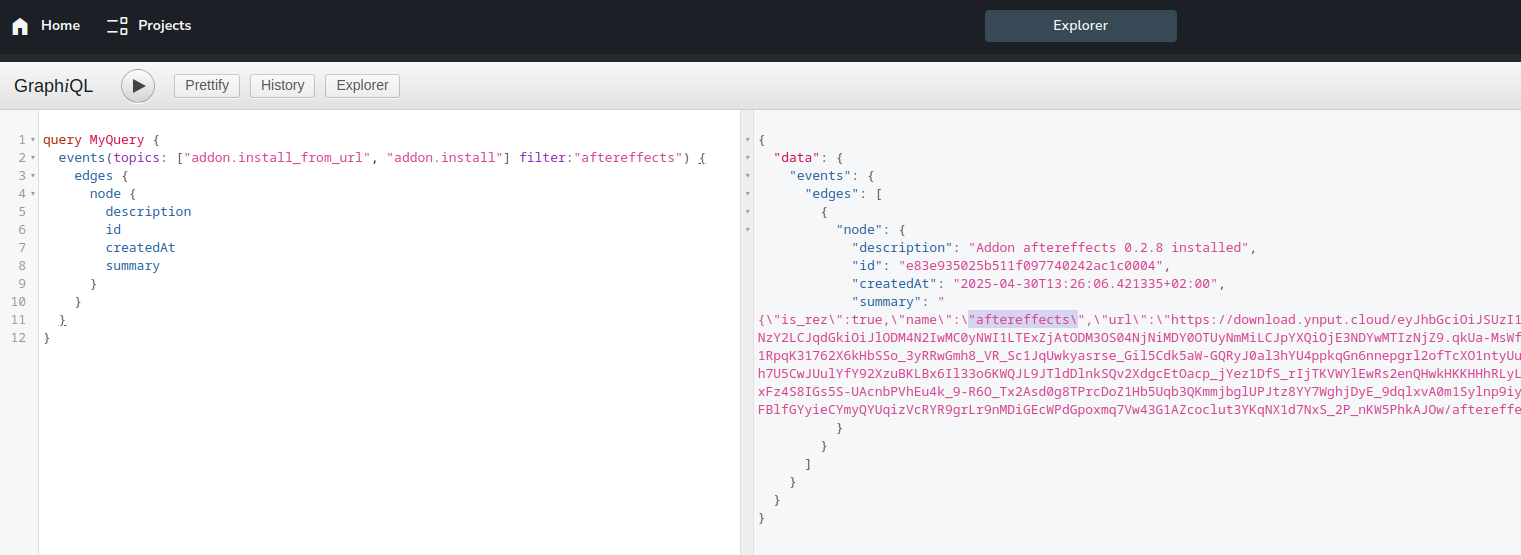Click the "id" key in results

[x=868, y=266]
